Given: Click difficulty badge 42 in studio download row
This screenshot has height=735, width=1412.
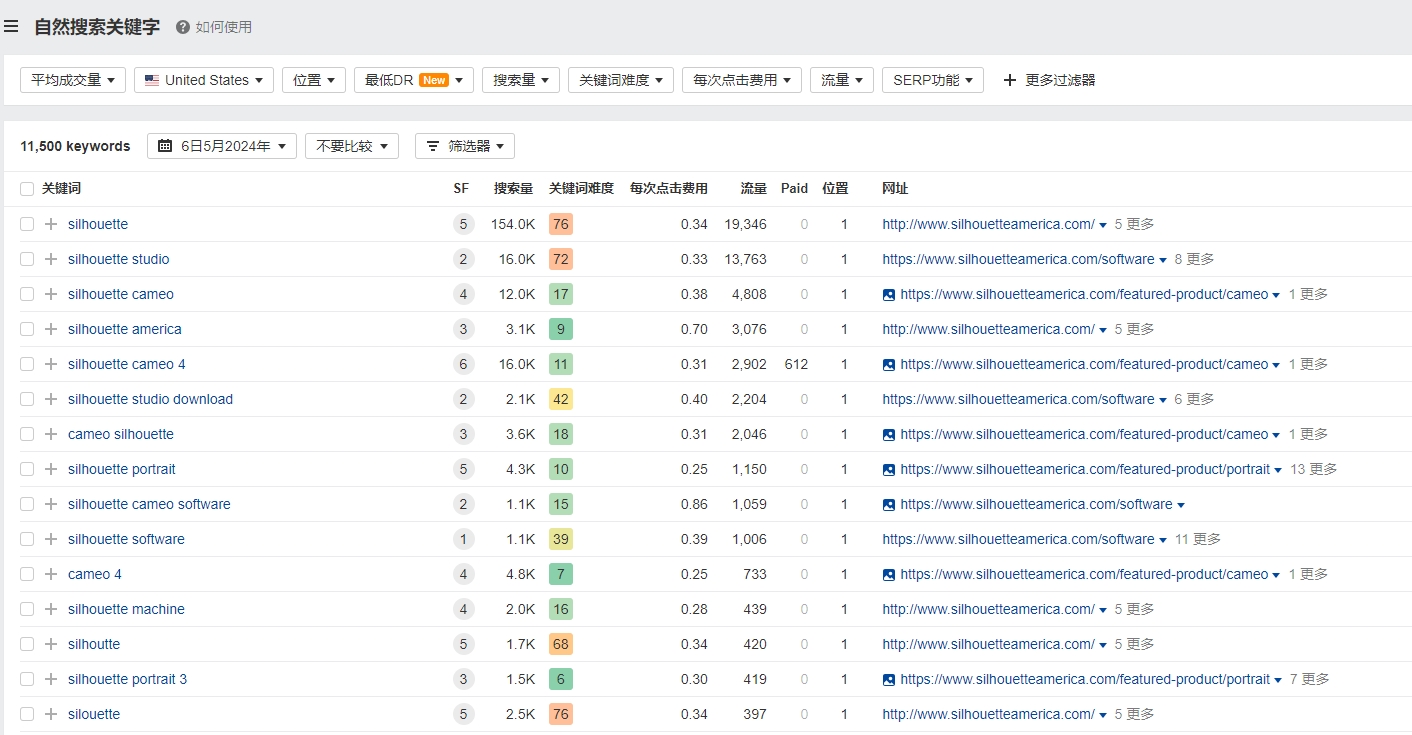Looking at the screenshot, I should pos(561,399).
